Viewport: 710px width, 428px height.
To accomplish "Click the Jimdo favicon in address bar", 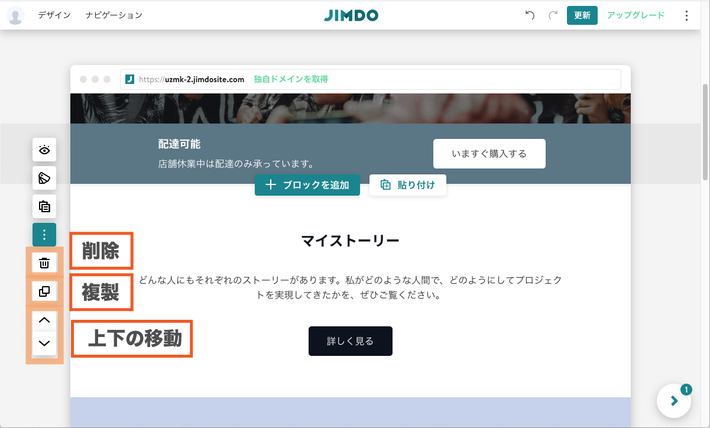I will pyautogui.click(x=130, y=79).
